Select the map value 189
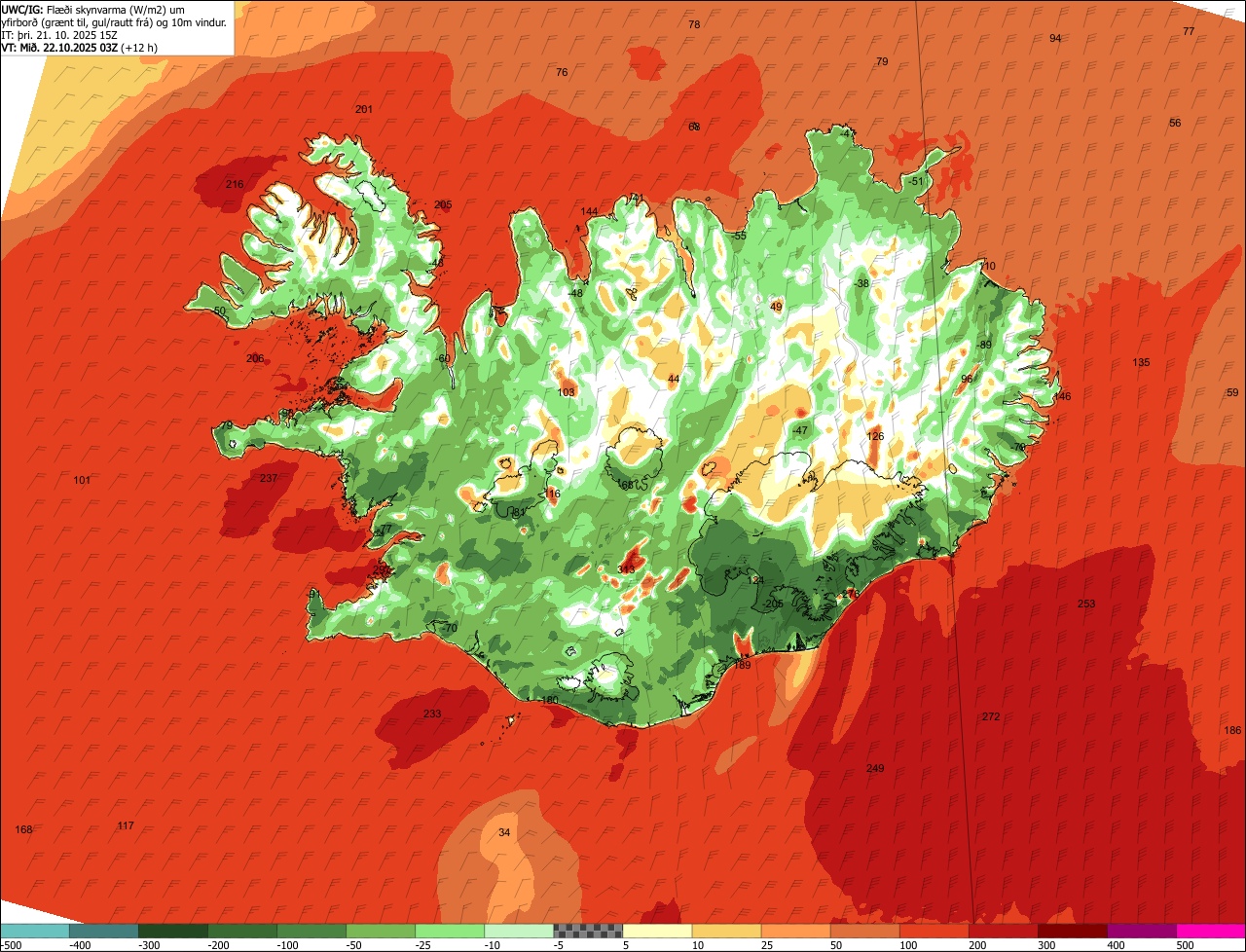 742,665
